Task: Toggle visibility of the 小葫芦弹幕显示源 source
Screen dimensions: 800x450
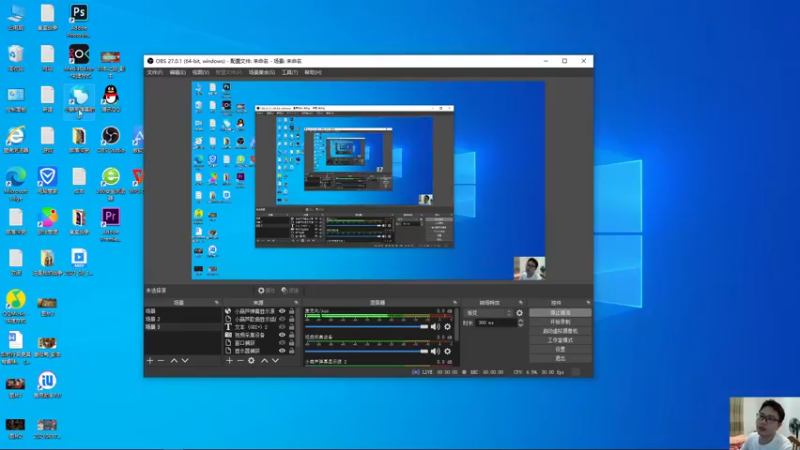Action: (282, 311)
